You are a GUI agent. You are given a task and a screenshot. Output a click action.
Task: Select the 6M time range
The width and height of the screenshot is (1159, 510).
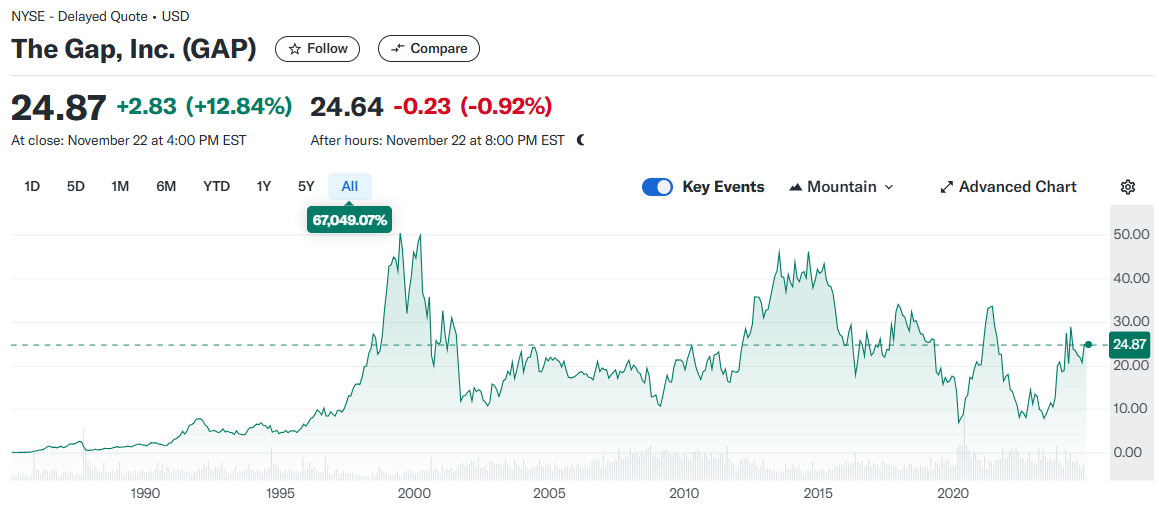[166, 186]
